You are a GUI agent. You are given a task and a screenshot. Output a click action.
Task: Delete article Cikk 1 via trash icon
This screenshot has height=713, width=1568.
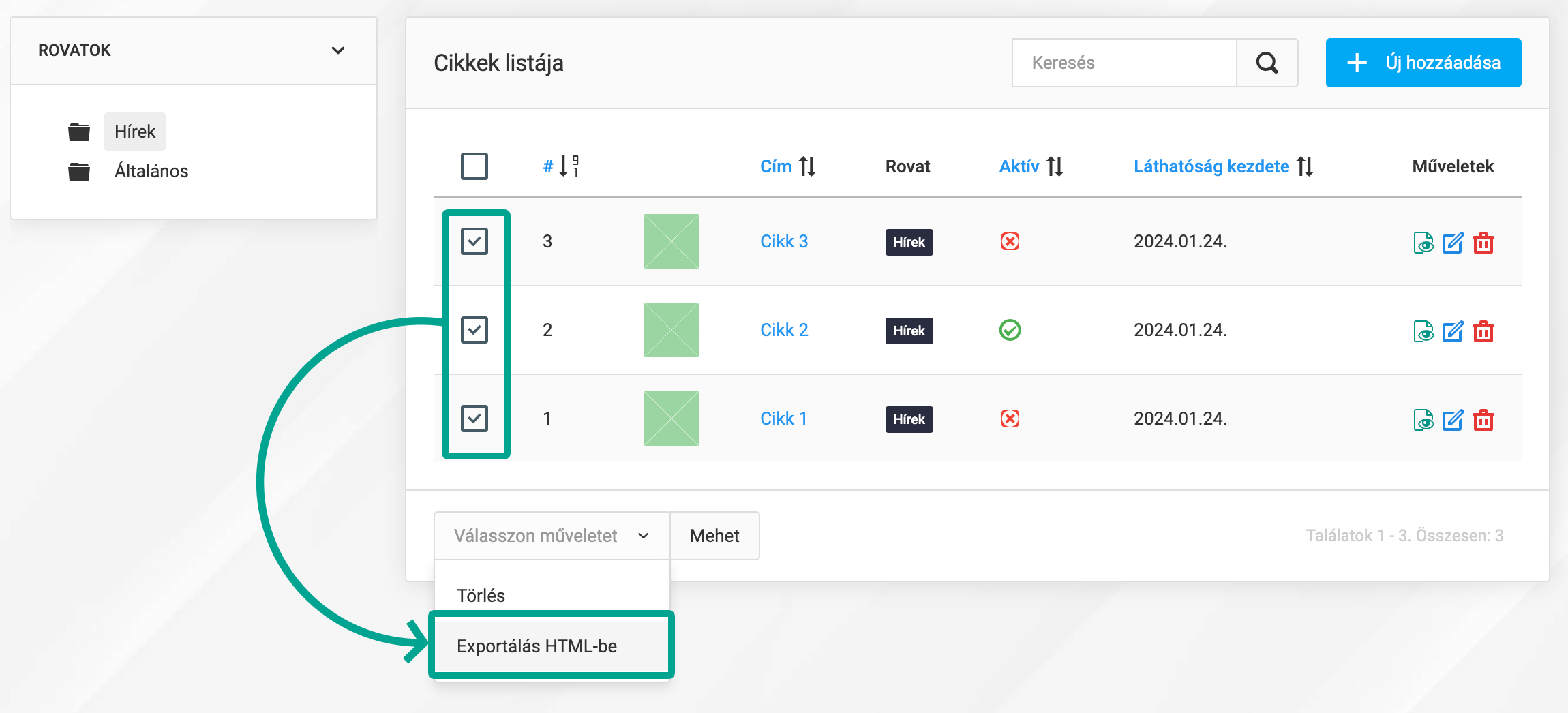1483,420
